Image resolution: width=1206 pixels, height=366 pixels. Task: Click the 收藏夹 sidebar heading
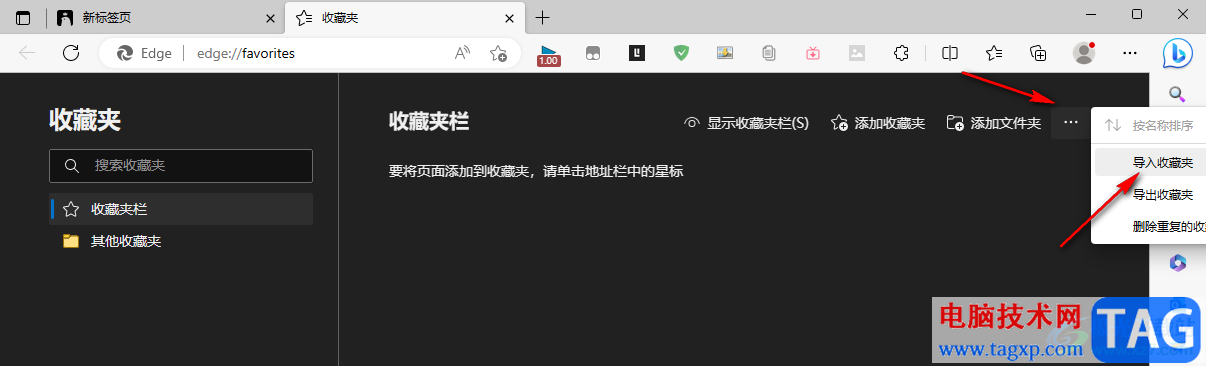(85, 121)
